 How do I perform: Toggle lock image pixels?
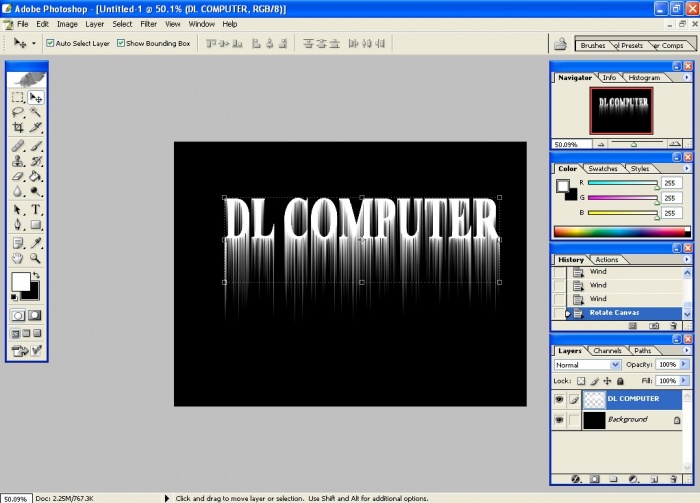tap(594, 381)
